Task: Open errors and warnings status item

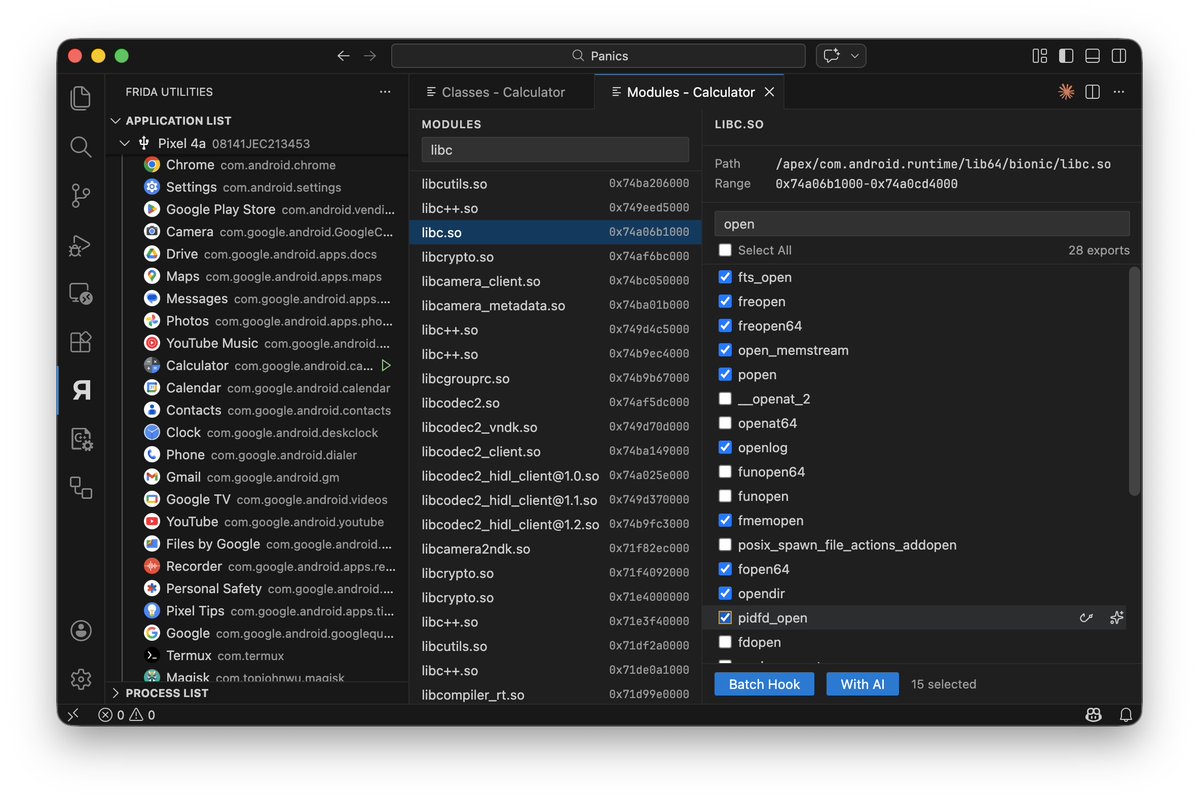Action: pyautogui.click(x=127, y=715)
